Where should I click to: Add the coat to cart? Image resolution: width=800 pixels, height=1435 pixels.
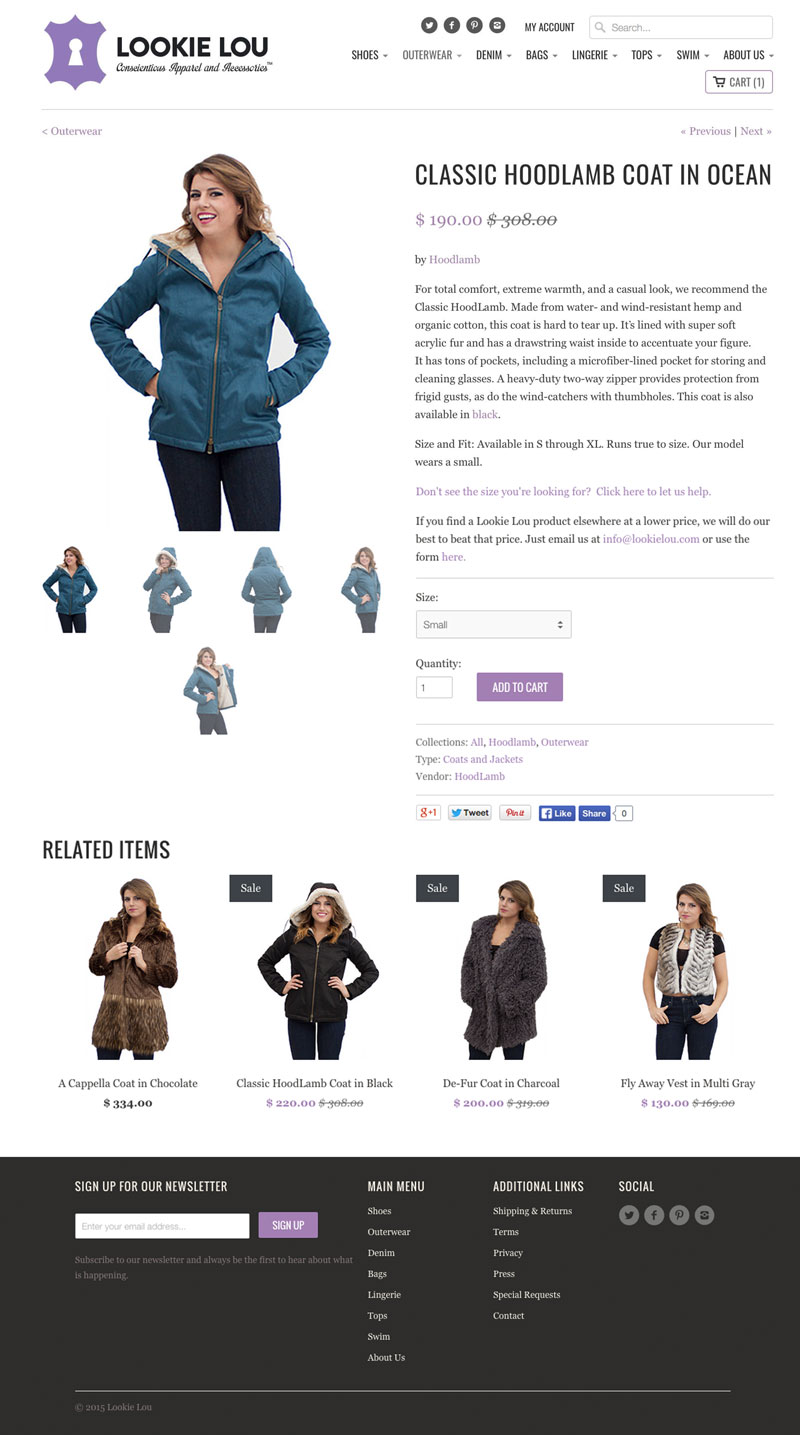pyautogui.click(x=520, y=687)
